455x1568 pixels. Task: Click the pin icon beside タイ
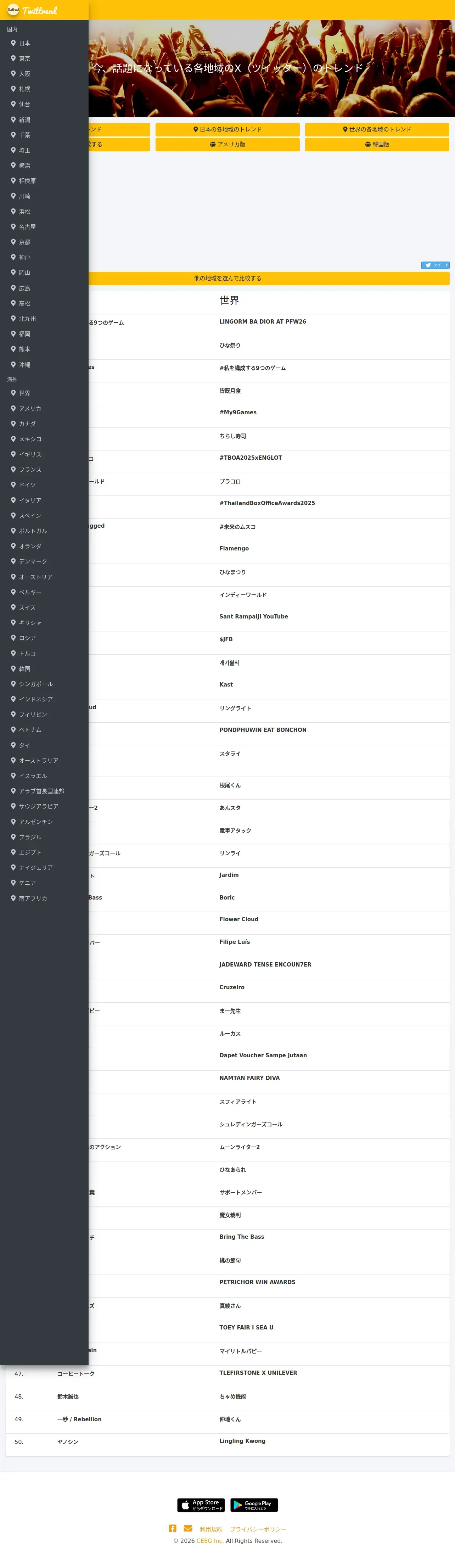(13, 745)
